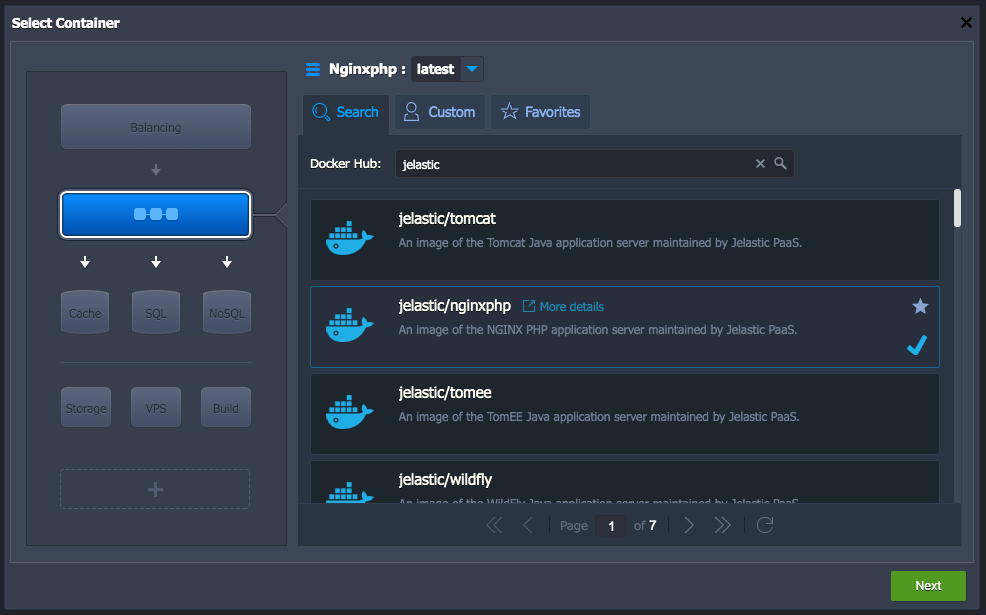Screen dimensions: 986x615
Task: Switch to the Custom tab
Action: point(439,112)
